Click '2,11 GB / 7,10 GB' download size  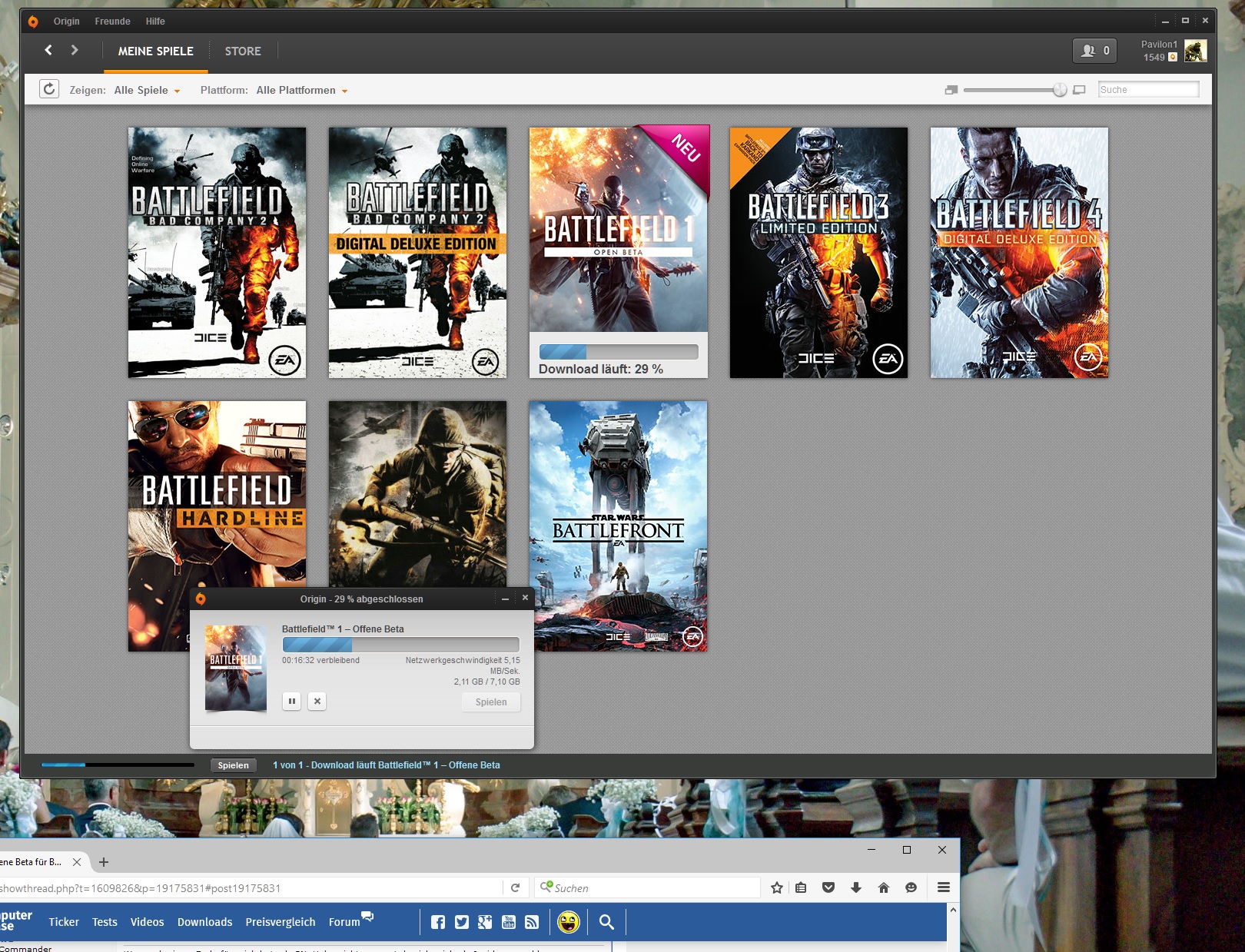(486, 682)
